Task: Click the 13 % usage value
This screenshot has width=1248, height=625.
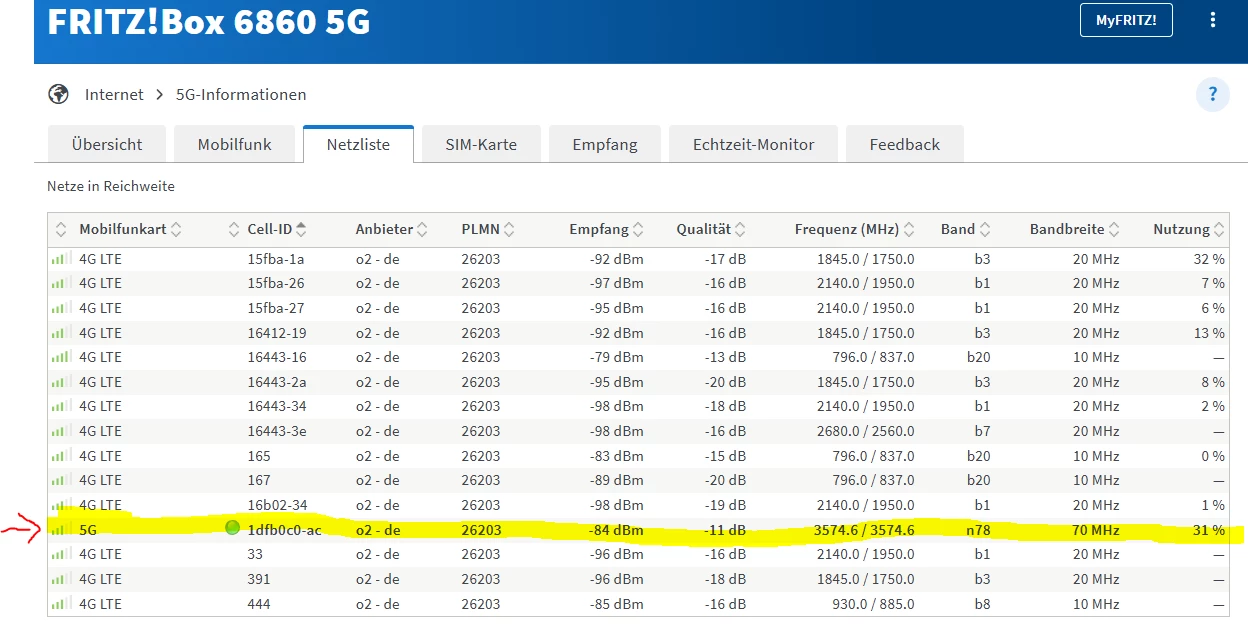Action: coord(1208,333)
